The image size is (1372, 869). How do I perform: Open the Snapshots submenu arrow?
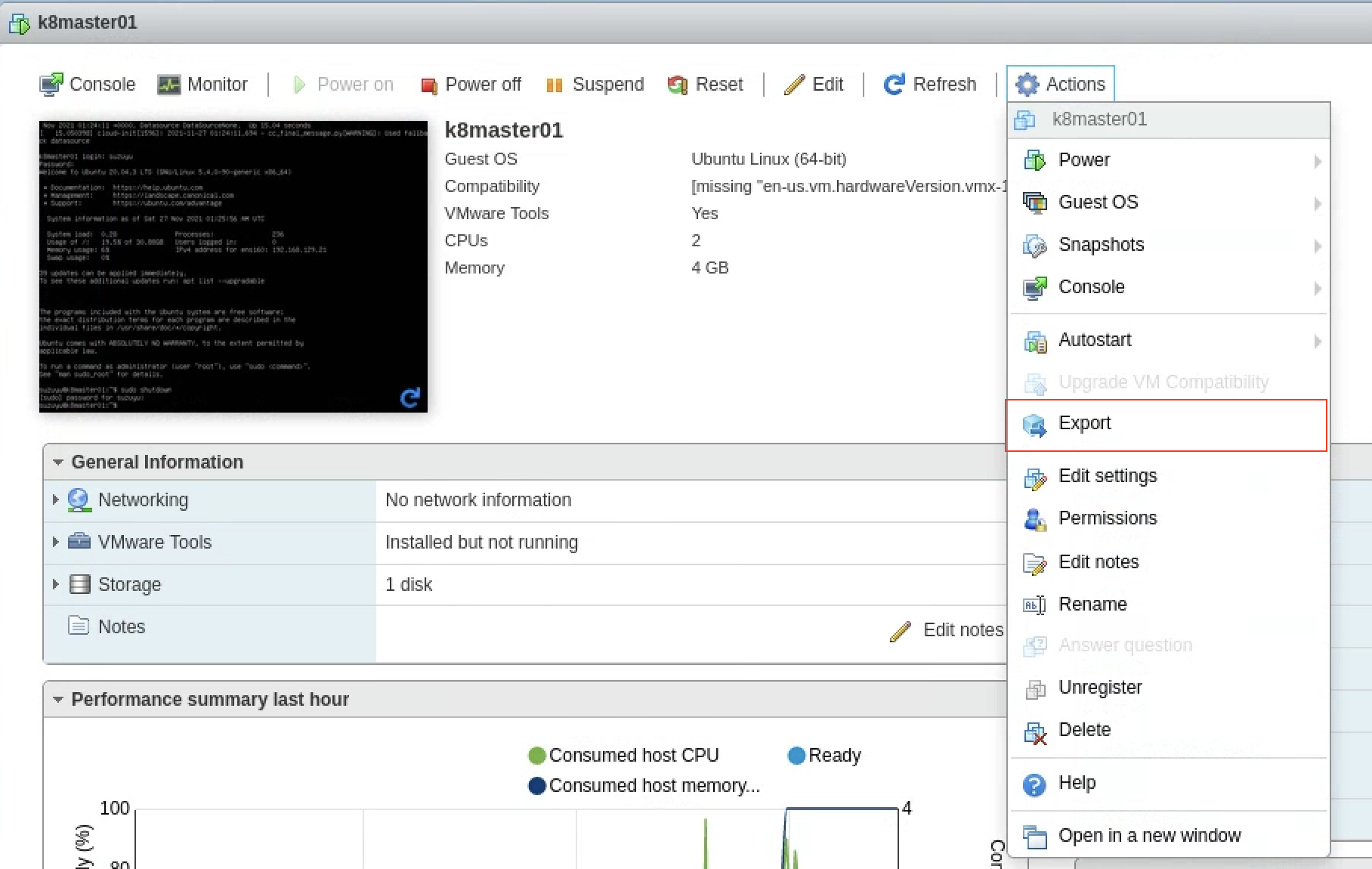(x=1317, y=246)
